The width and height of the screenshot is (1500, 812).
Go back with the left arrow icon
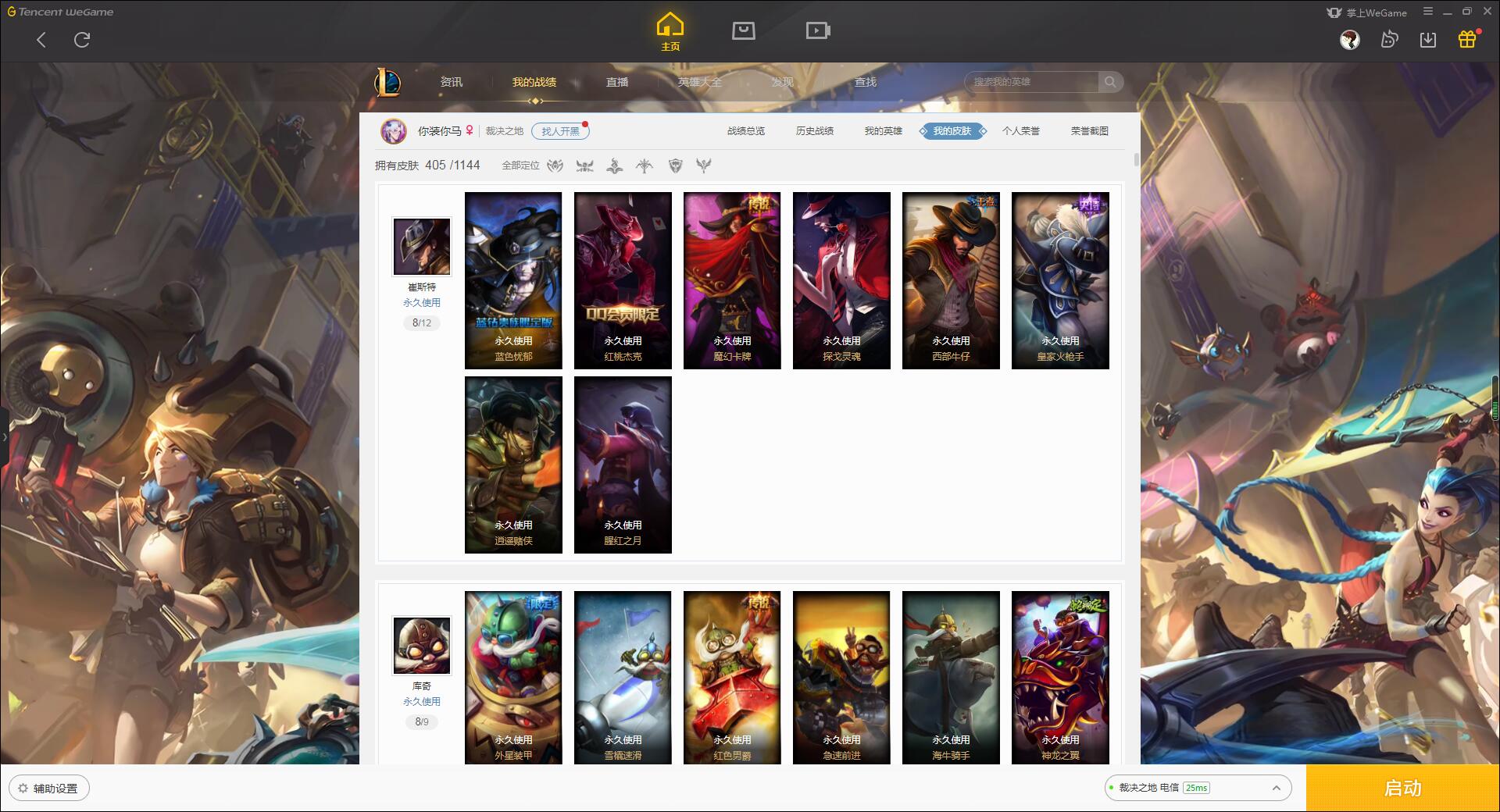point(41,40)
